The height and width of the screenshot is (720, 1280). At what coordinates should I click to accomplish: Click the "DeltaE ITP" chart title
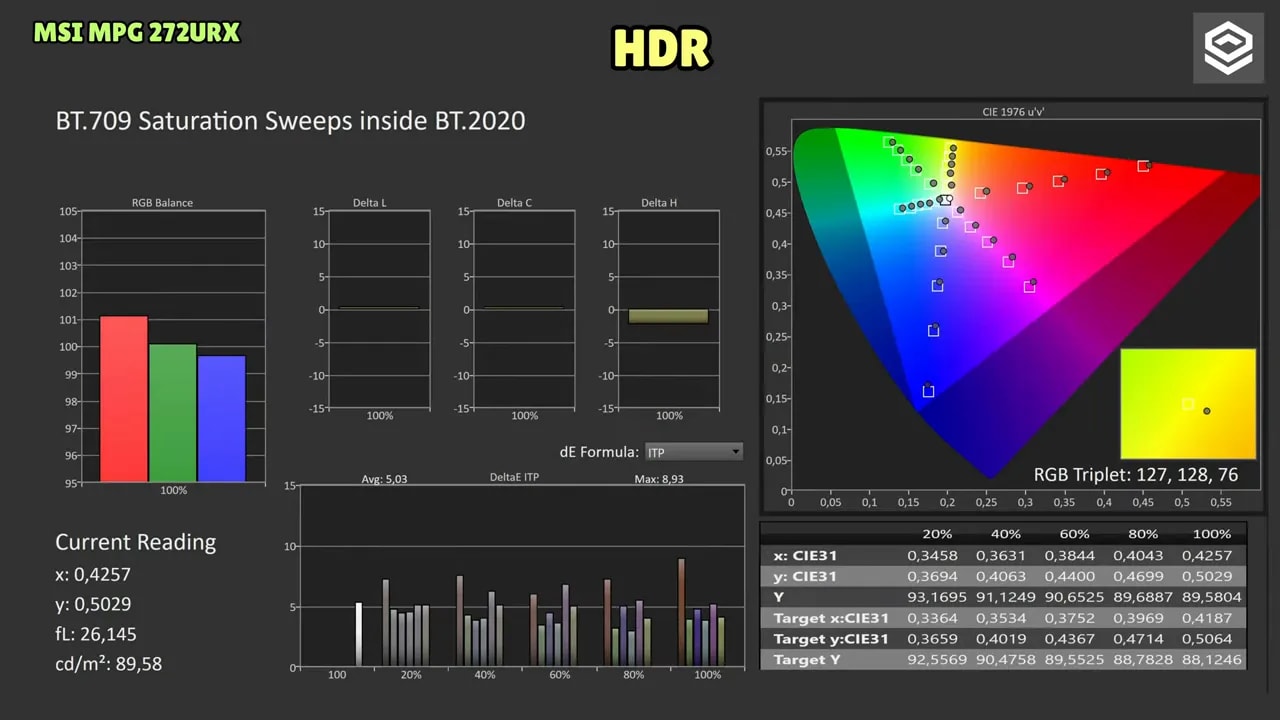tap(514, 478)
